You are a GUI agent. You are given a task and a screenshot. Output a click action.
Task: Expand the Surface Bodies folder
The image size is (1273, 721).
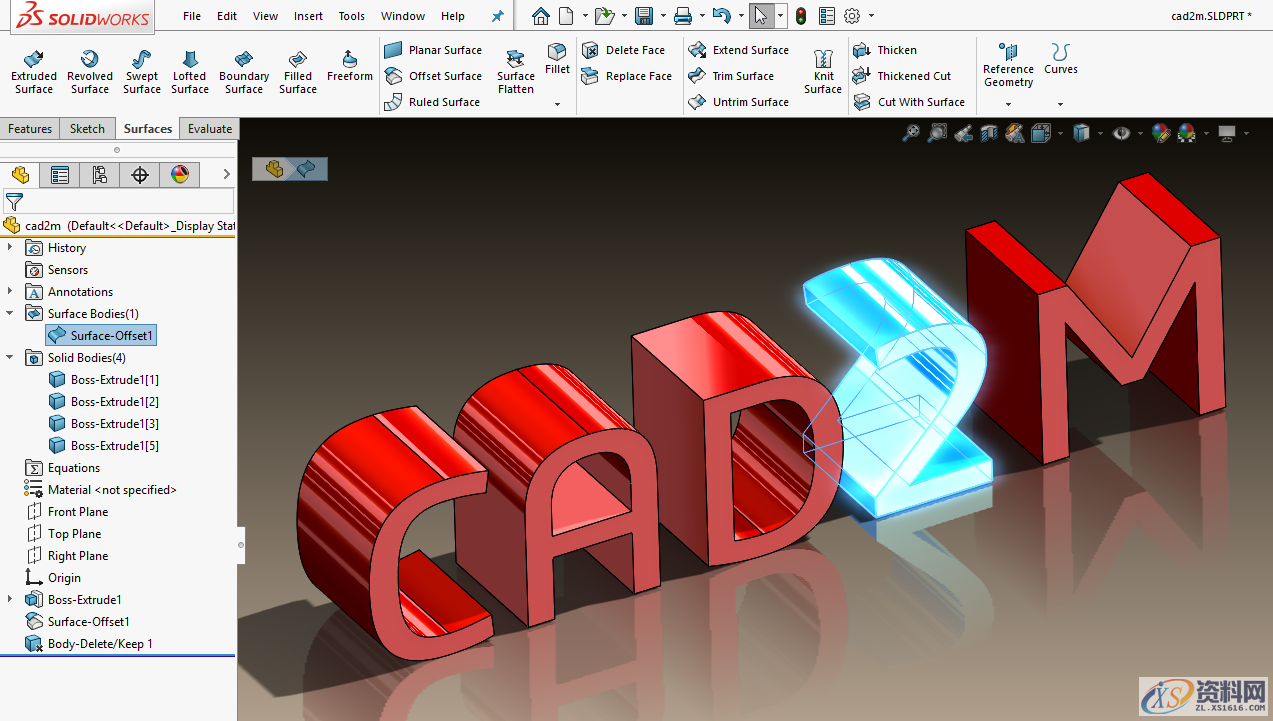(10, 313)
